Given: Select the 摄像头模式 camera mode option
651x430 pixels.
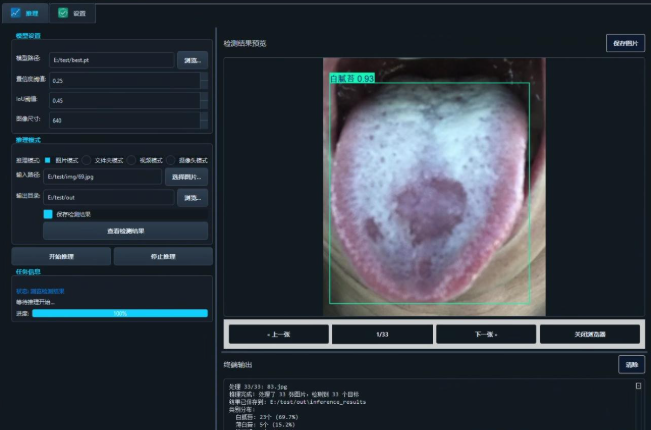Looking at the screenshot, I should tap(171, 159).
